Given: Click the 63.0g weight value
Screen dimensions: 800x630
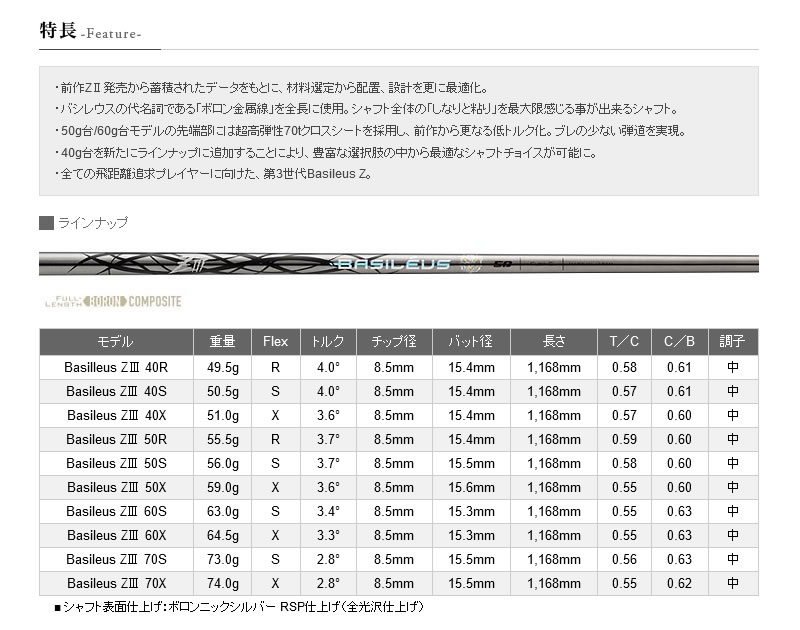Looking at the screenshot, I should pyautogui.click(x=223, y=512).
